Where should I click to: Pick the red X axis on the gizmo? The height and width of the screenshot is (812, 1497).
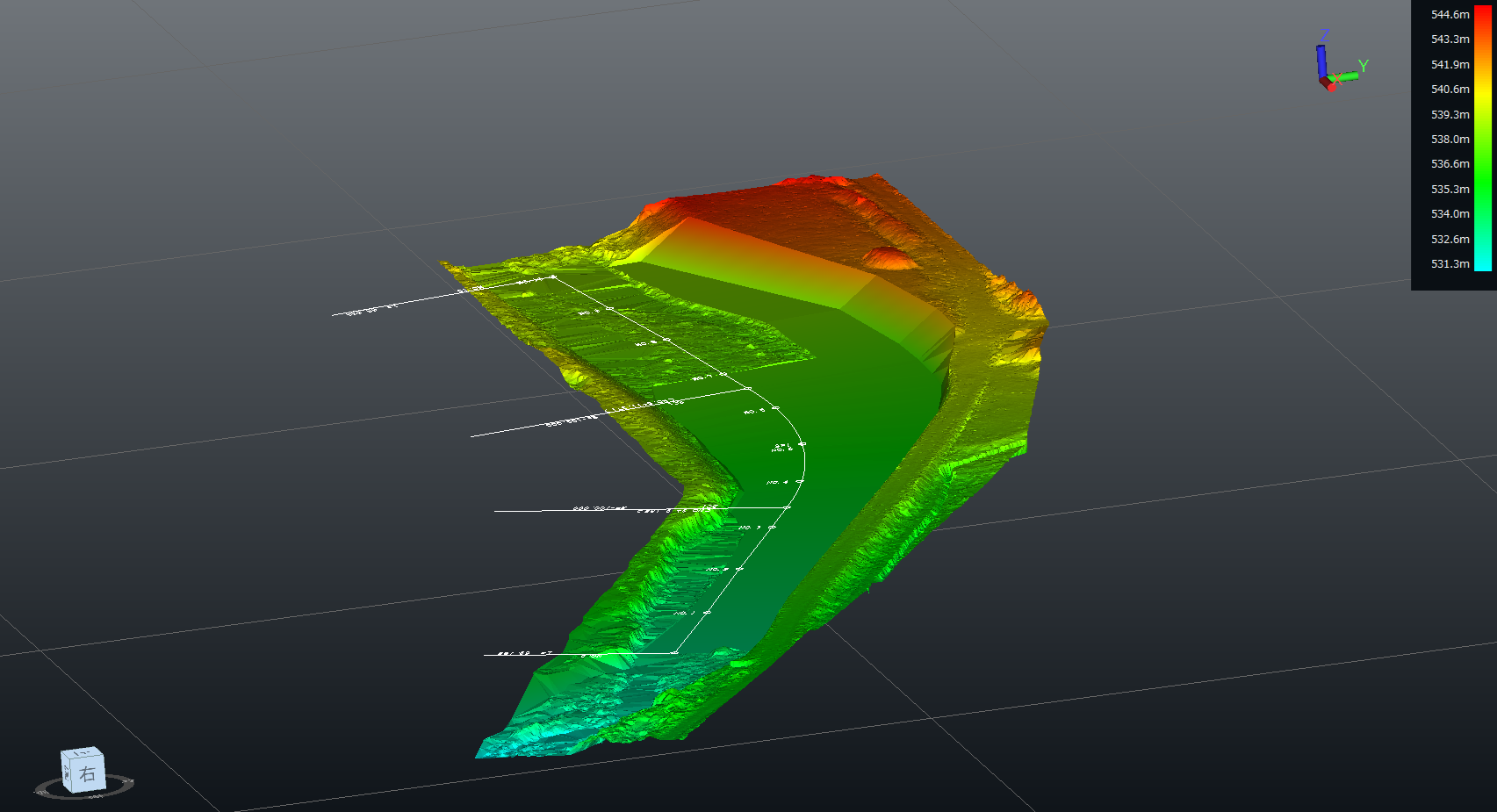[1329, 84]
